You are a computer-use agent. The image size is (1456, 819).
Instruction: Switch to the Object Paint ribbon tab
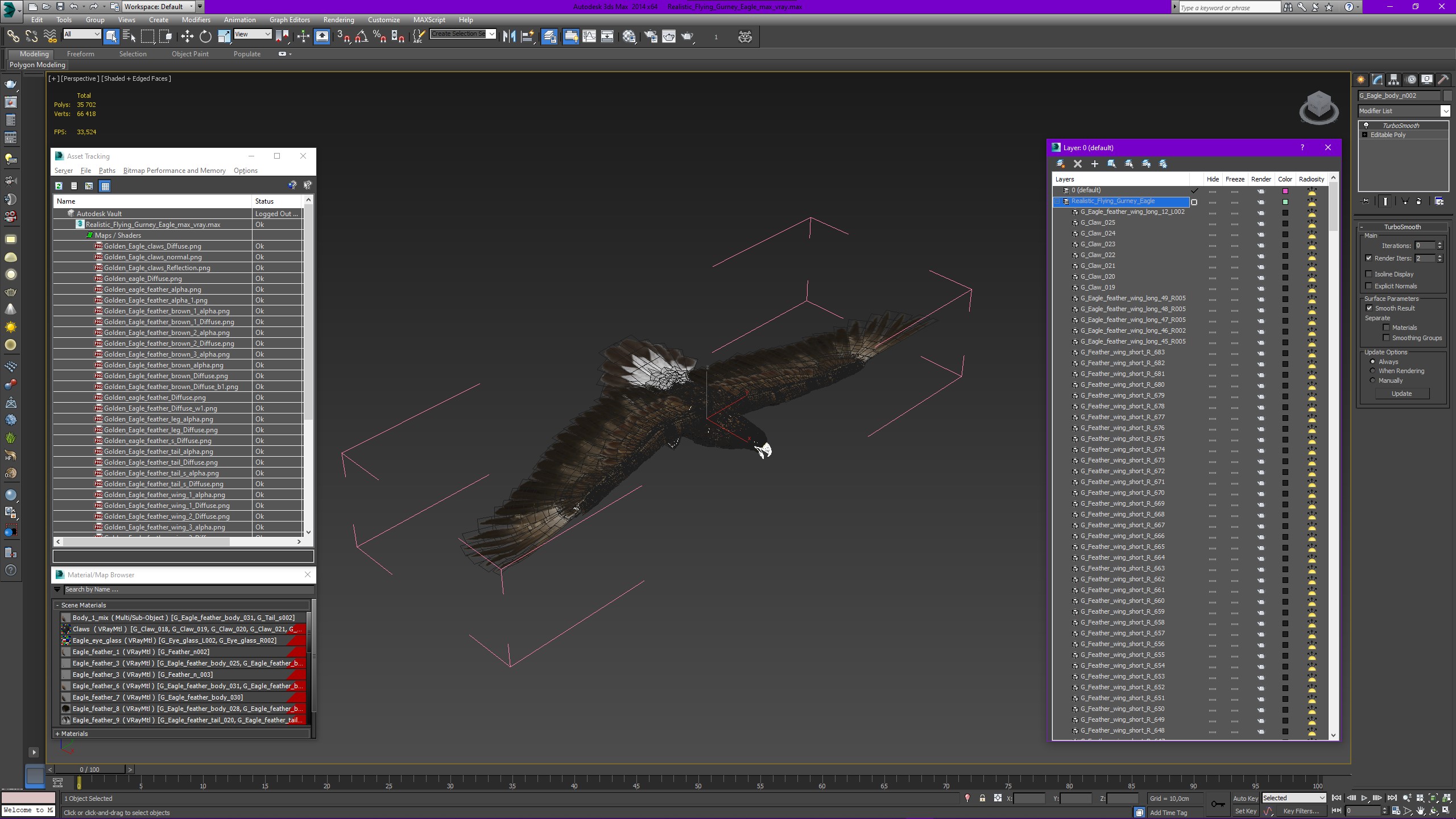click(x=190, y=54)
